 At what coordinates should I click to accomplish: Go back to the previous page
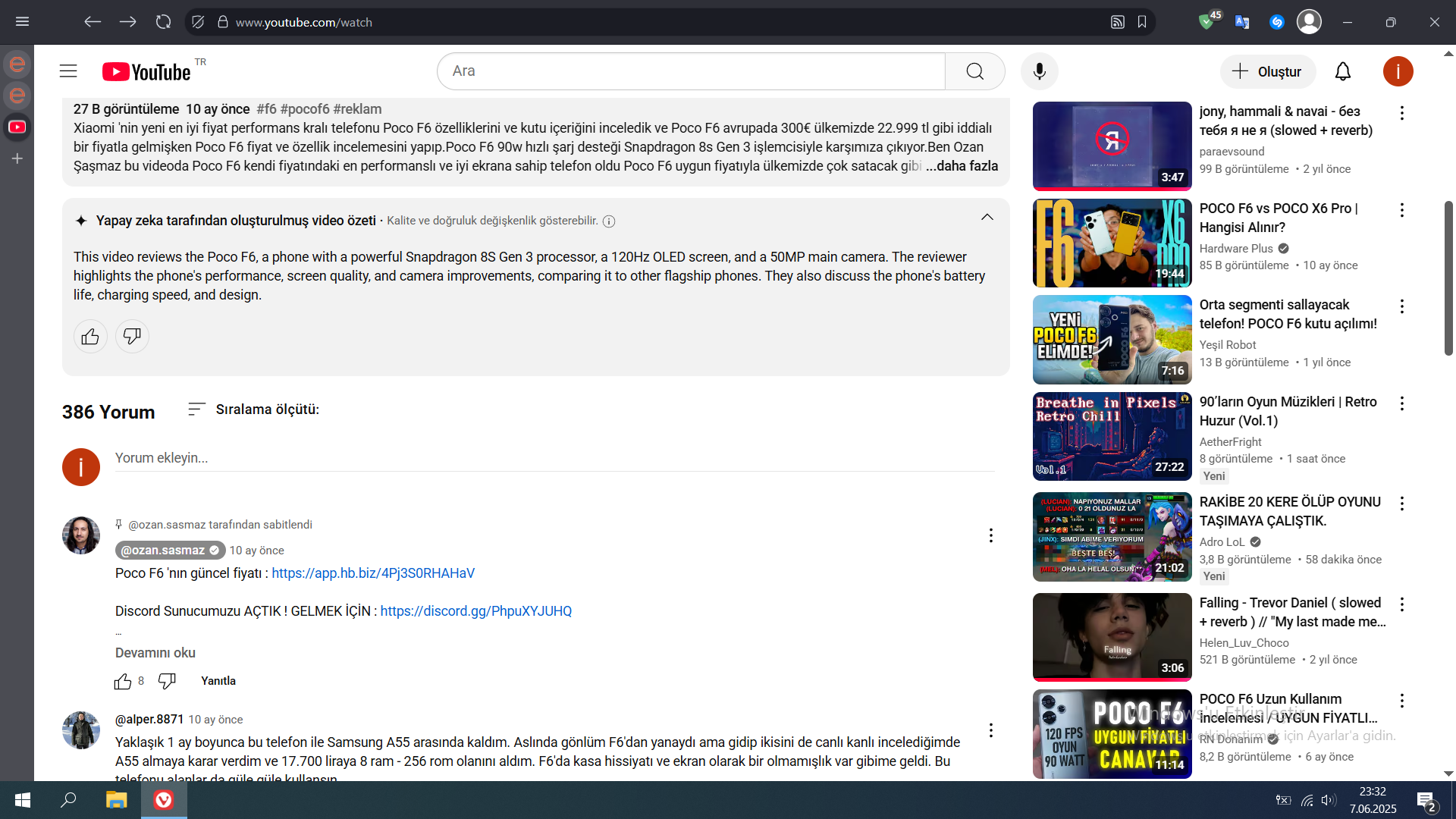pos(93,22)
